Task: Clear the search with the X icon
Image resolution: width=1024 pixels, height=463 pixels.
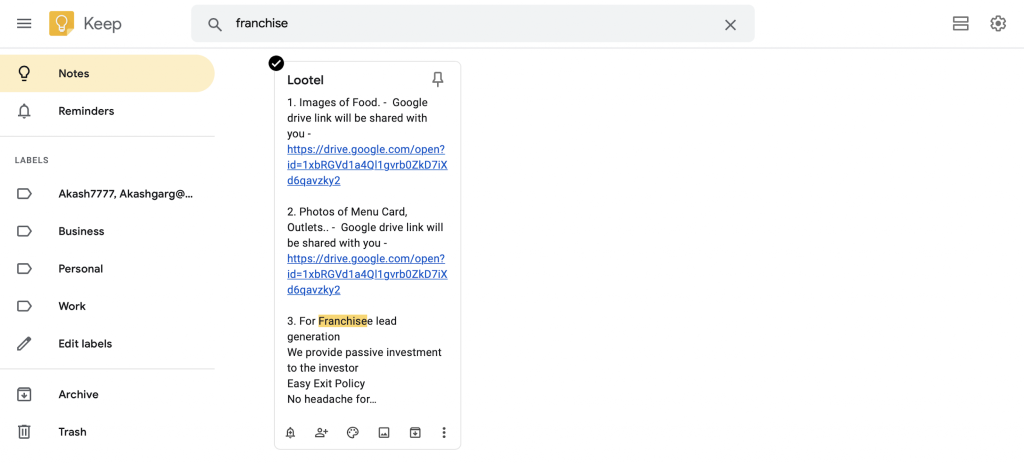Action: pyautogui.click(x=730, y=25)
